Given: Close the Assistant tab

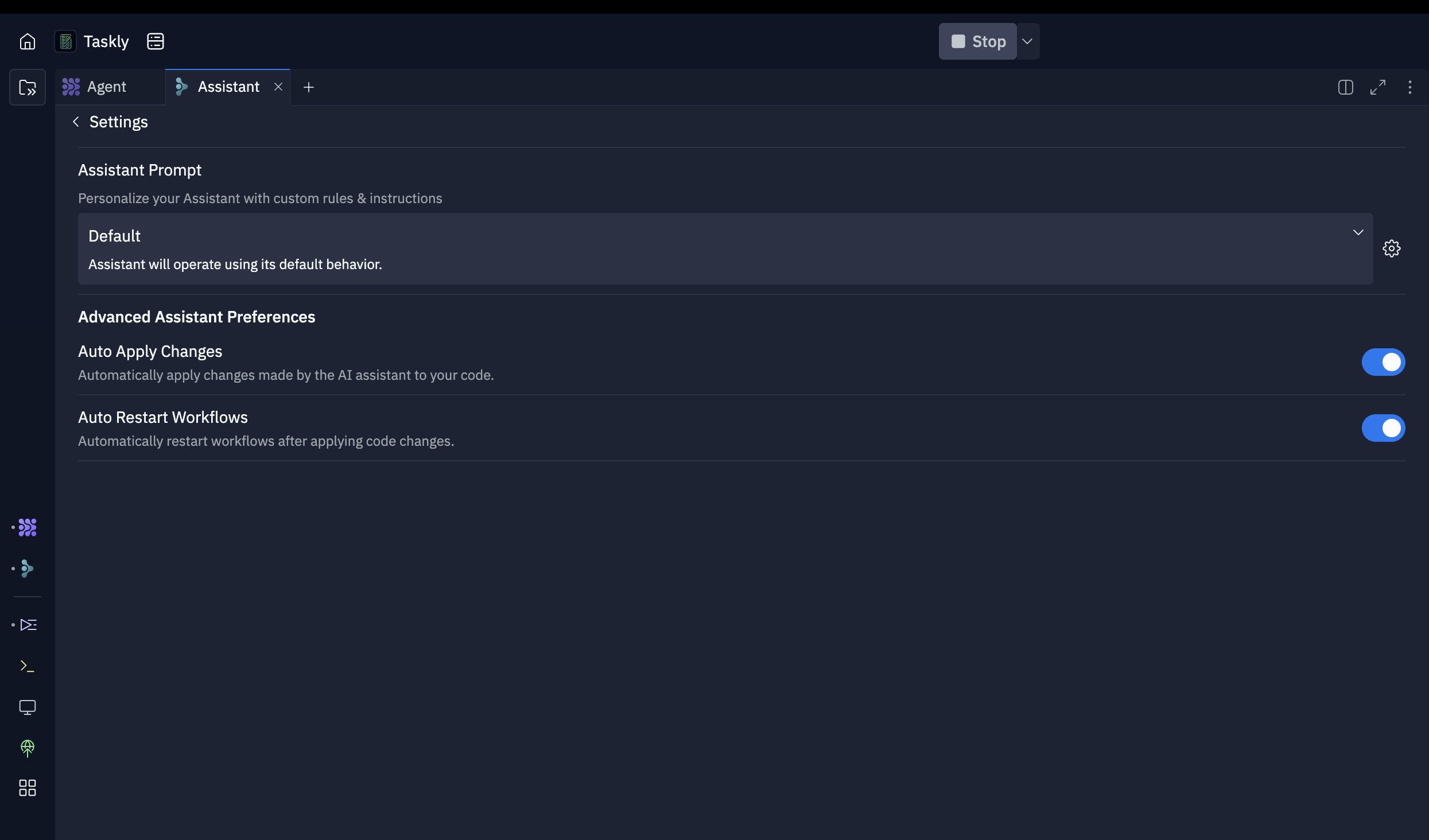Looking at the screenshot, I should click(277, 86).
